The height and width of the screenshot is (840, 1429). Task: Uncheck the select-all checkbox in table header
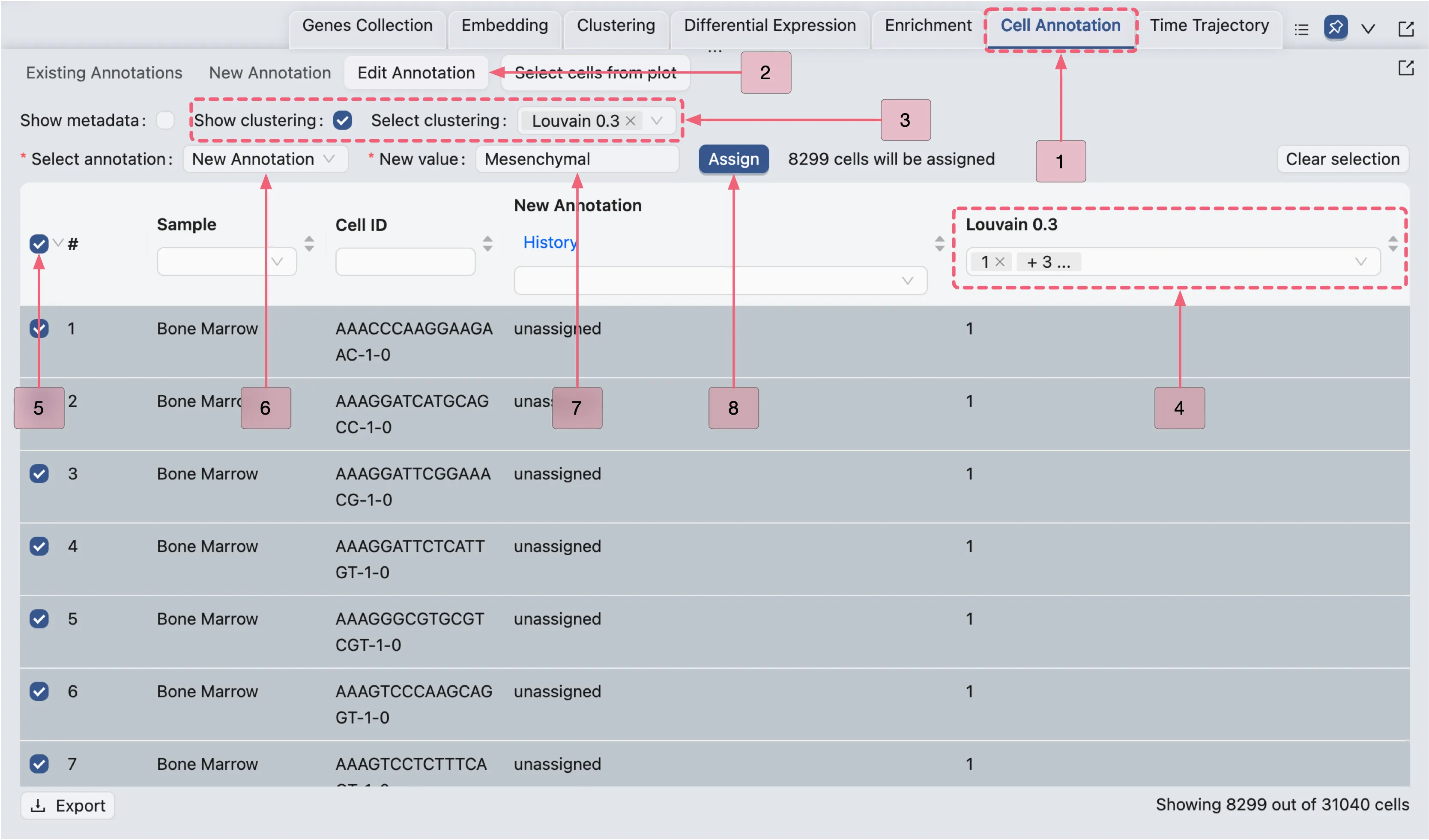click(39, 243)
